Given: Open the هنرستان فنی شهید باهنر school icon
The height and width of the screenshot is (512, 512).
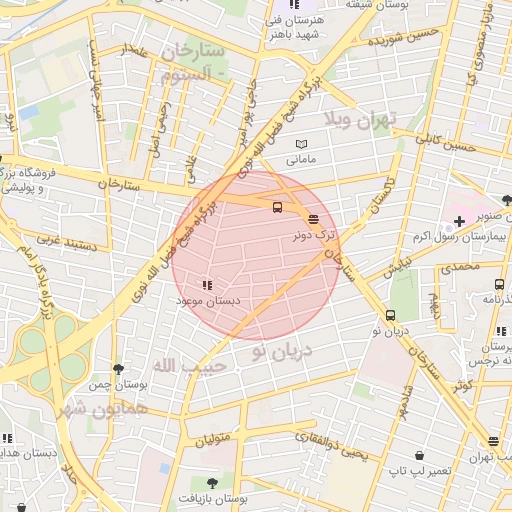Looking at the screenshot, I should (294, 4).
